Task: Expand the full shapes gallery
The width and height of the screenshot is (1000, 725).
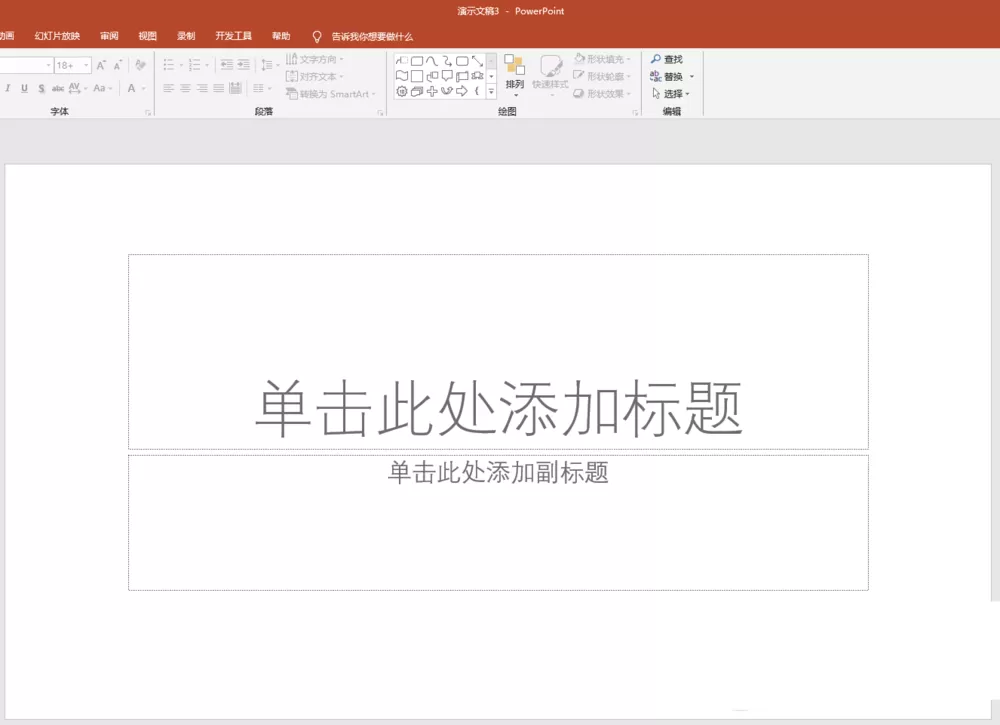Action: (x=491, y=92)
